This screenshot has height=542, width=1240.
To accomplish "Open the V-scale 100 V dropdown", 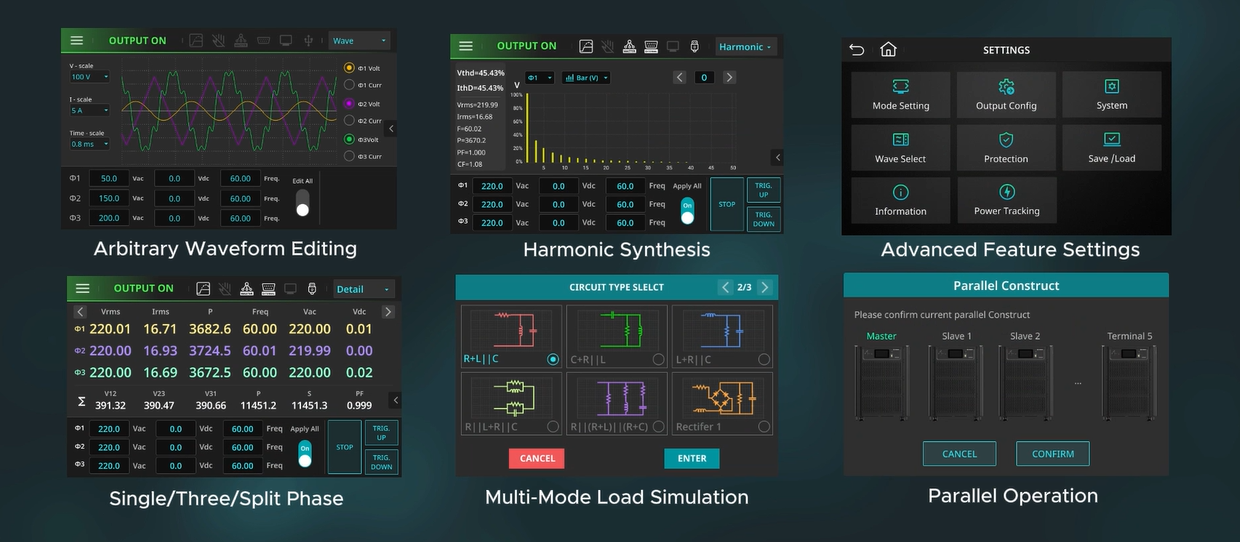I will (x=90, y=77).
